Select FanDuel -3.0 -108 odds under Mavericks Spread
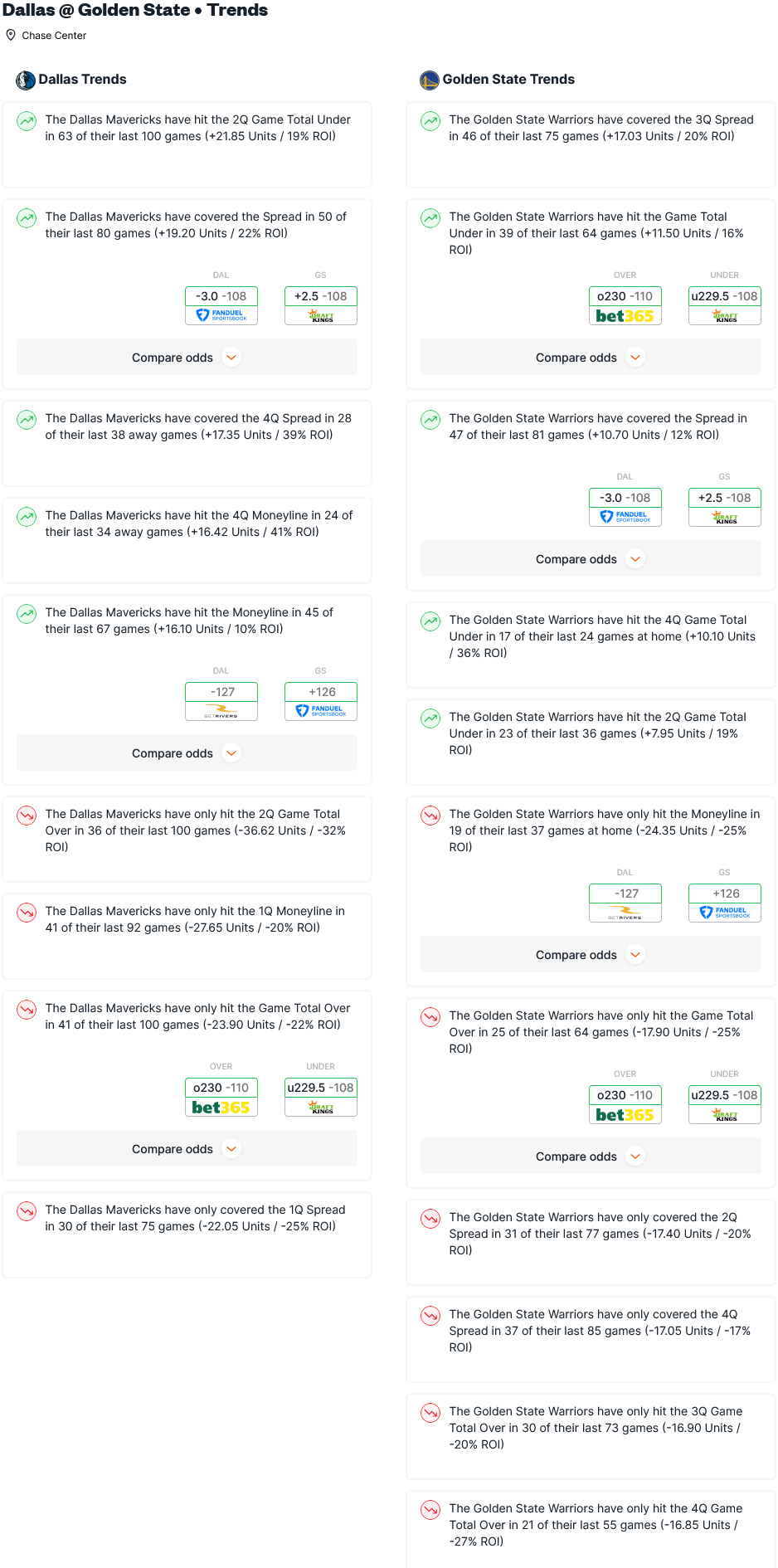 [x=221, y=305]
